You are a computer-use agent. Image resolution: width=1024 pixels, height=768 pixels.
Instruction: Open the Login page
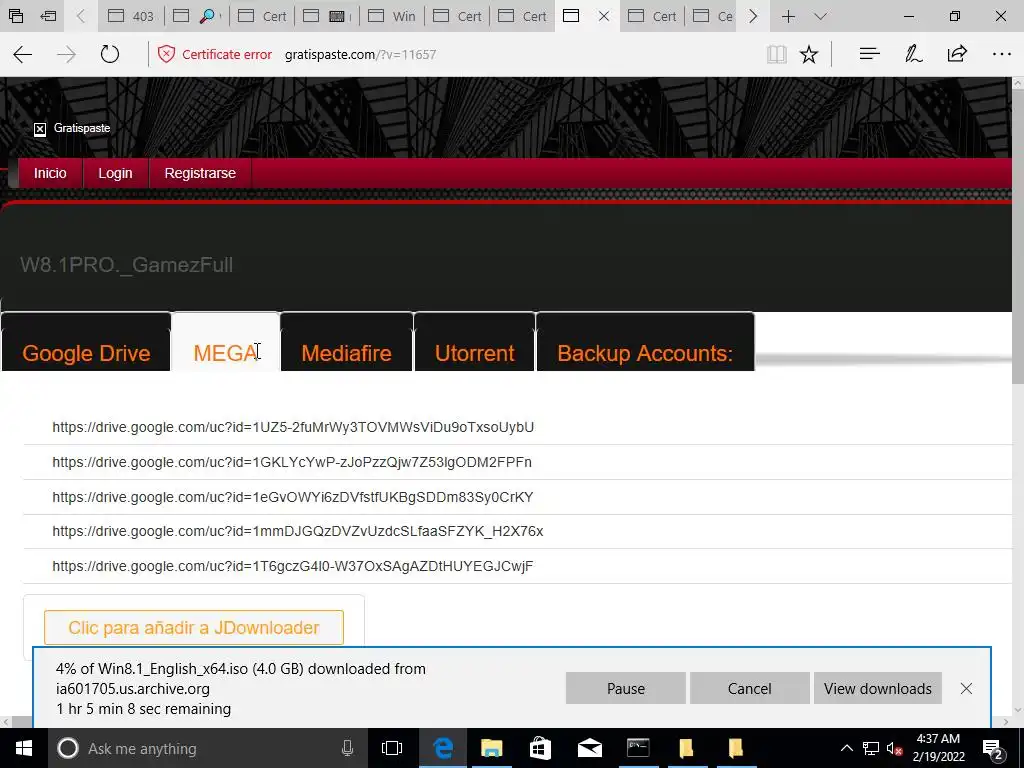[116, 173]
